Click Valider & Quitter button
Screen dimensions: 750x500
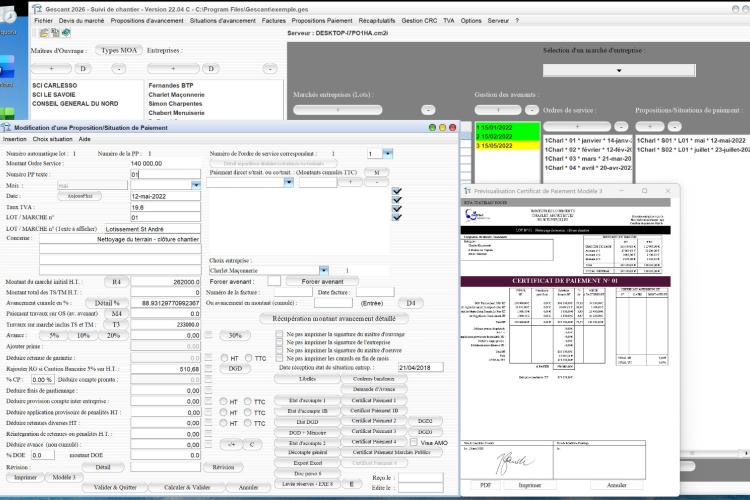tap(115, 487)
